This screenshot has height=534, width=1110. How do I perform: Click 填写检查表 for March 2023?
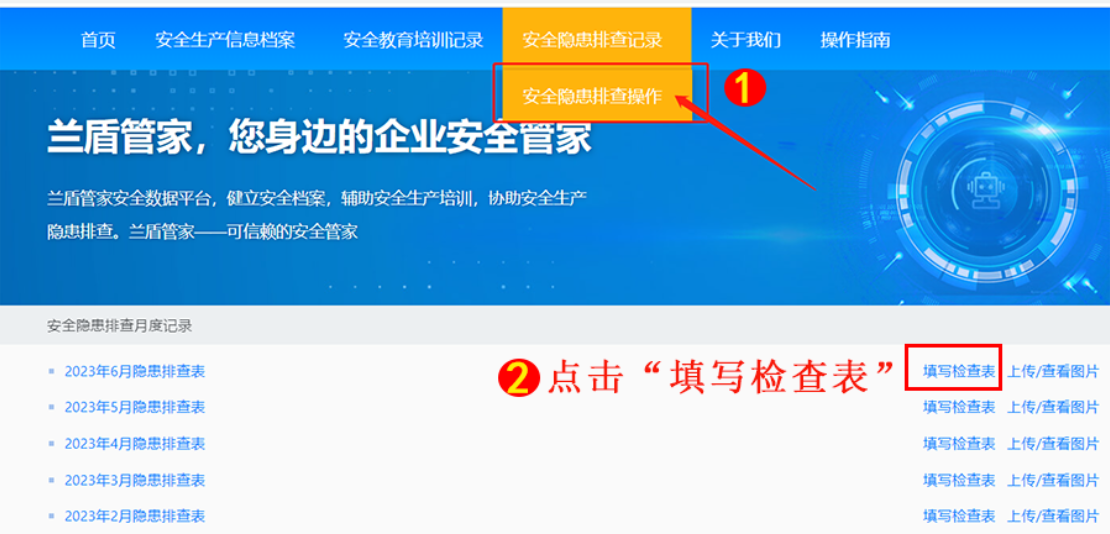(959, 480)
